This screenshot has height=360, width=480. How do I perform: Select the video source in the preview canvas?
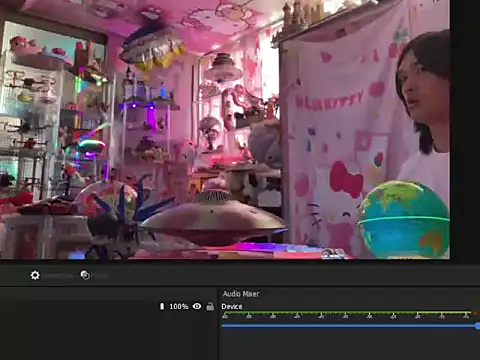(225, 129)
